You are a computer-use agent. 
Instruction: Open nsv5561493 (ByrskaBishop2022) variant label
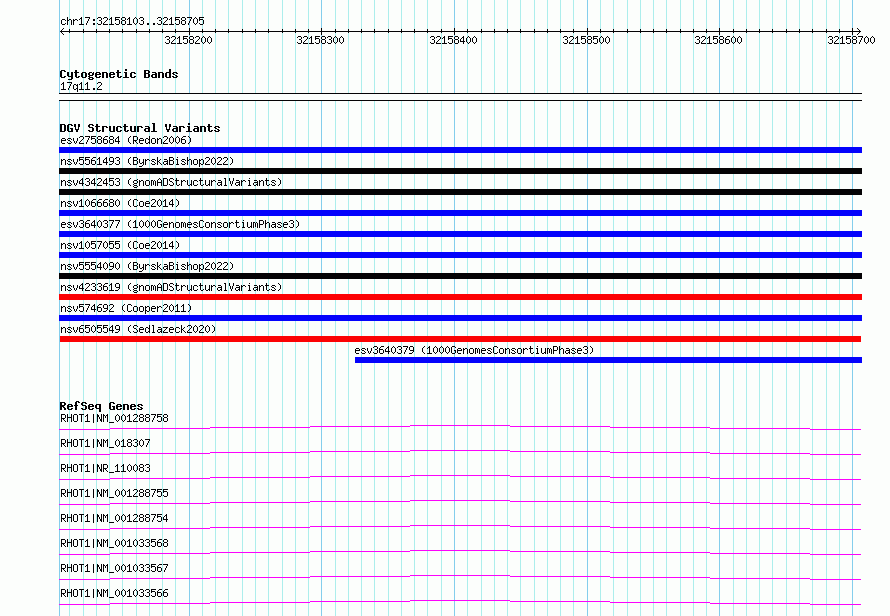(x=147, y=161)
